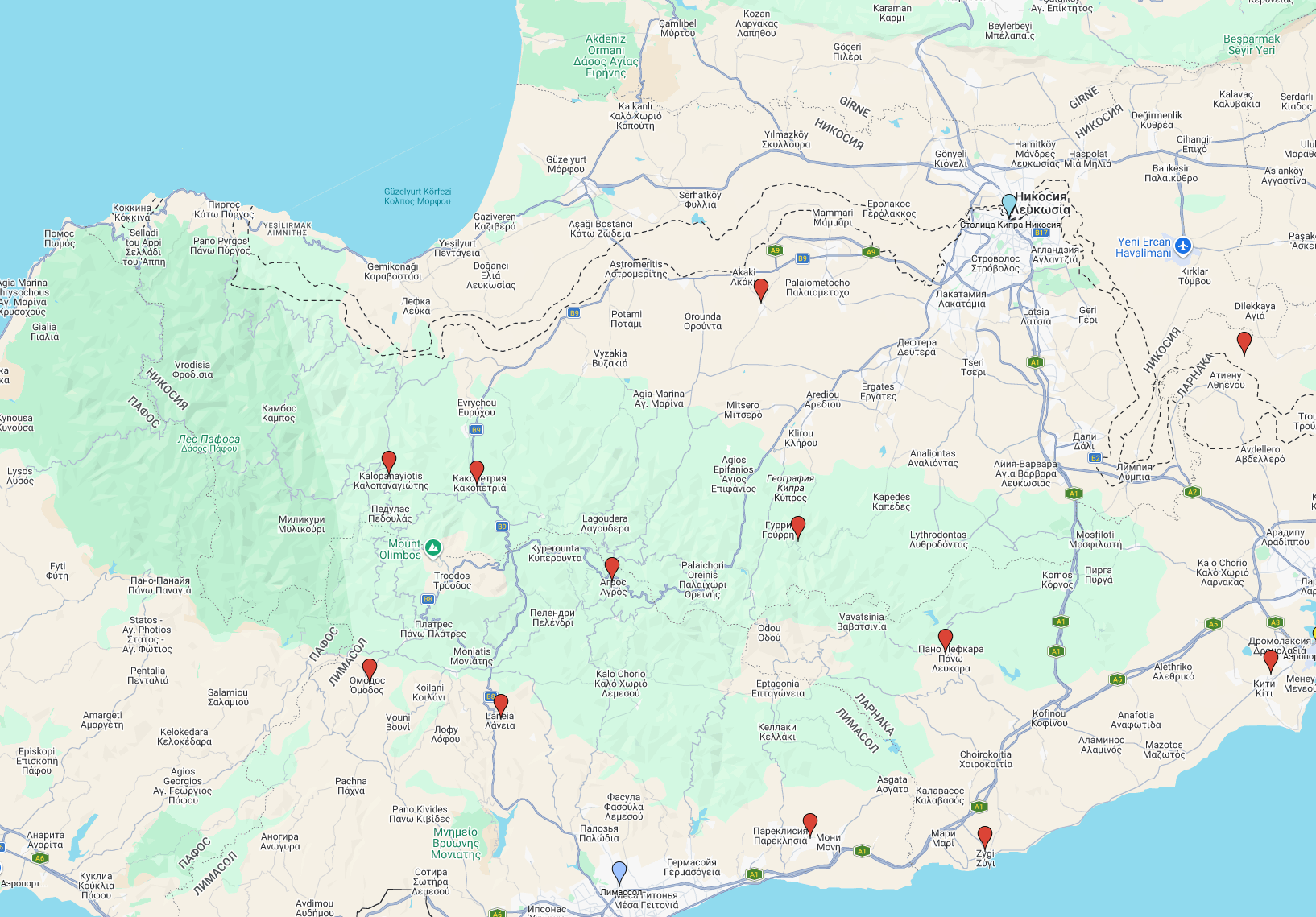The image size is (1316, 917).
Task: Select the red pin at Gourri
Action: pyautogui.click(x=798, y=528)
